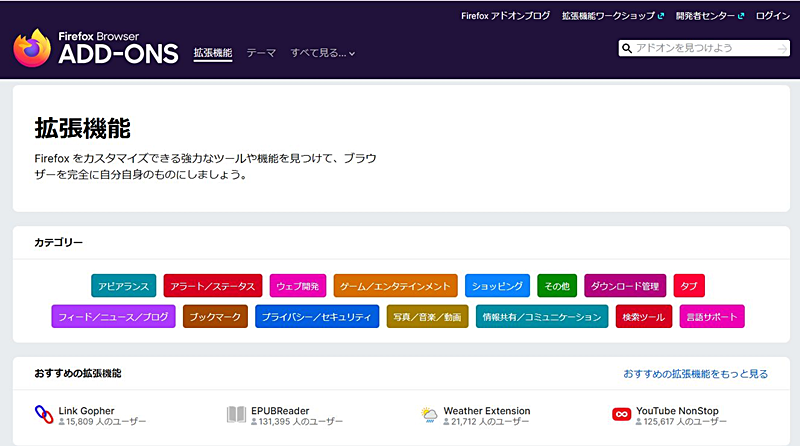800x446 pixels.
Task: Click the 125,617 人のユーザー text
Action: pos(685,422)
